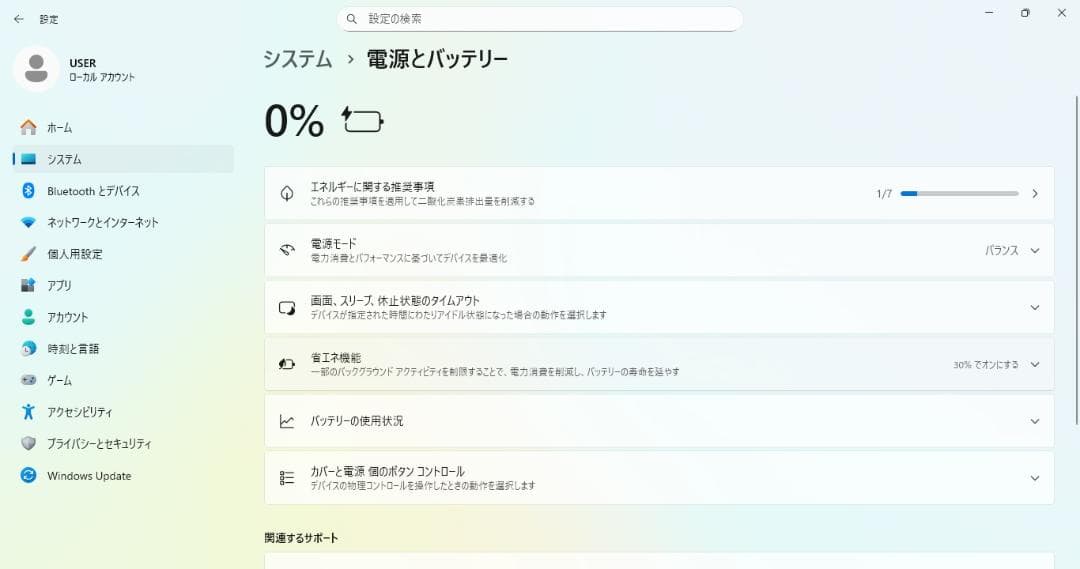Open the 電源モード balance dropdown
The height and width of the screenshot is (569, 1080).
point(1011,251)
